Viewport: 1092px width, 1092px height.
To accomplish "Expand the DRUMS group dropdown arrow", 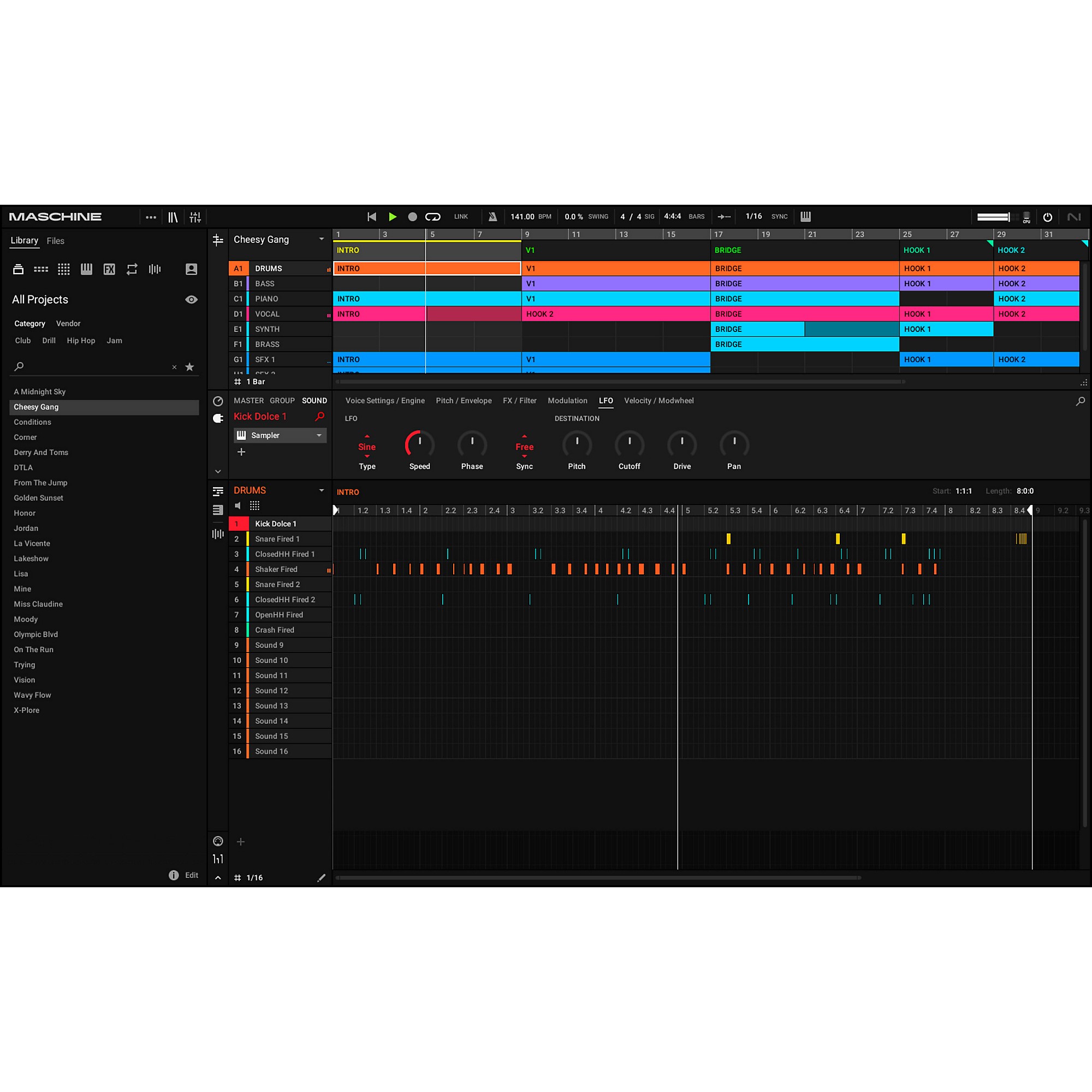I will tap(321, 490).
